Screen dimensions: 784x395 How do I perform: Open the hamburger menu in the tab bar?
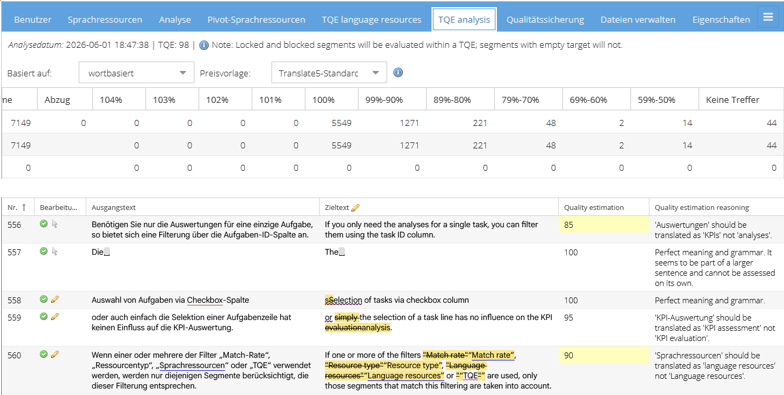click(x=768, y=18)
